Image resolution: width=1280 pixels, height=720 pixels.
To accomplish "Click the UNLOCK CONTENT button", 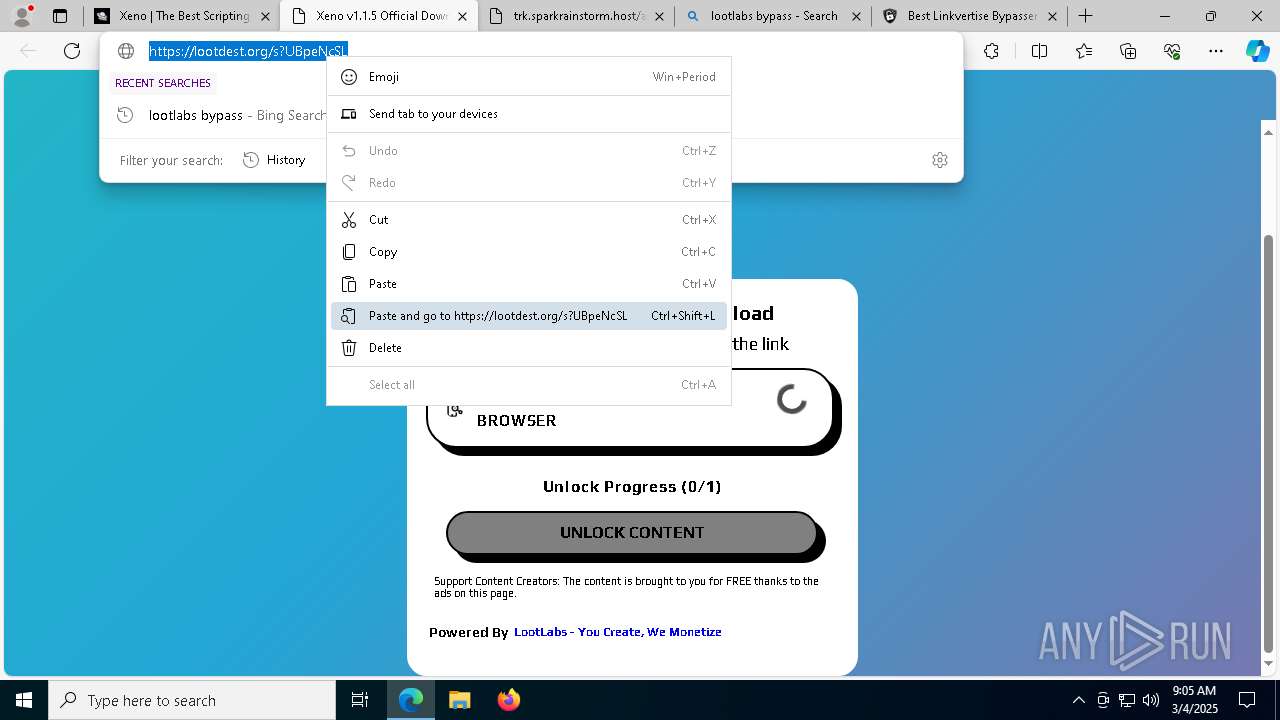I will (x=631, y=533).
